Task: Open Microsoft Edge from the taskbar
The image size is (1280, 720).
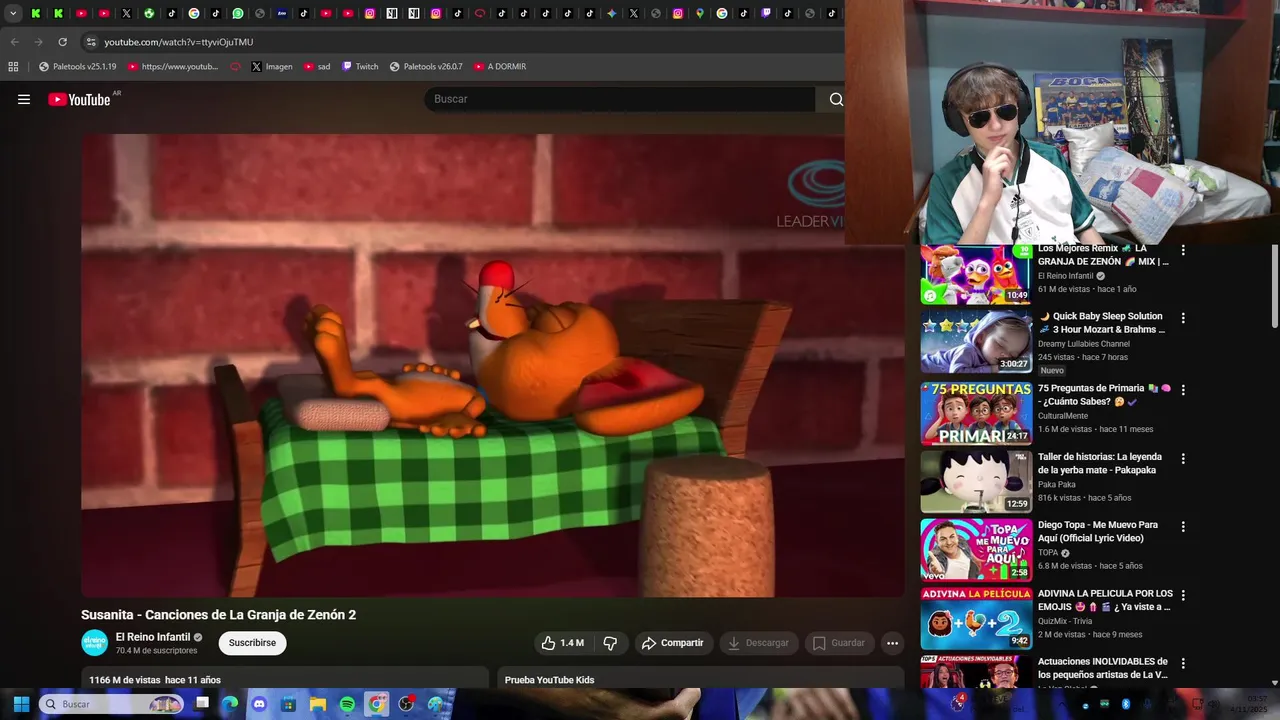Action: [x=230, y=704]
